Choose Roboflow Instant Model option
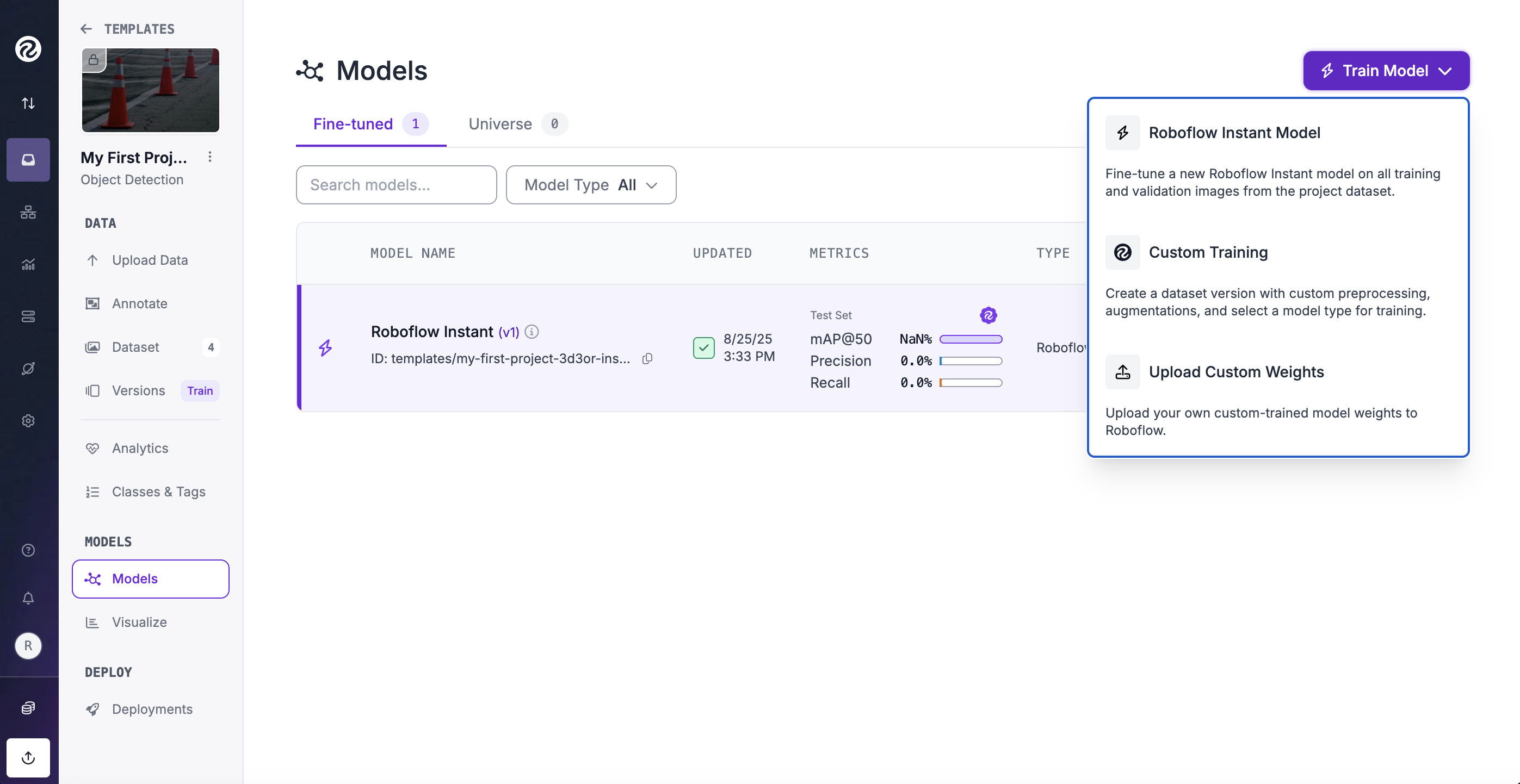 tap(1234, 133)
